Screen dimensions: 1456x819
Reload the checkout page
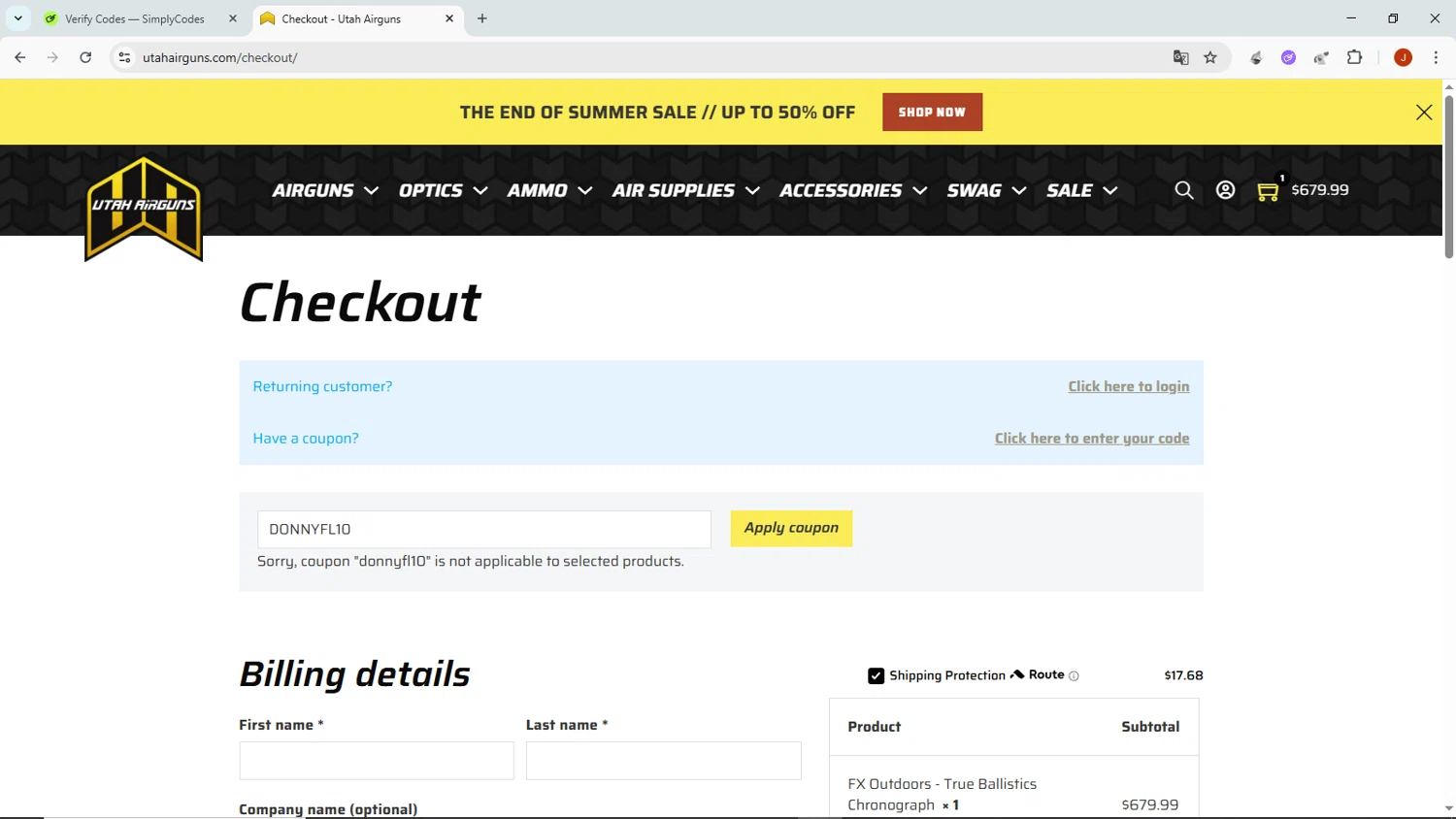[85, 57]
